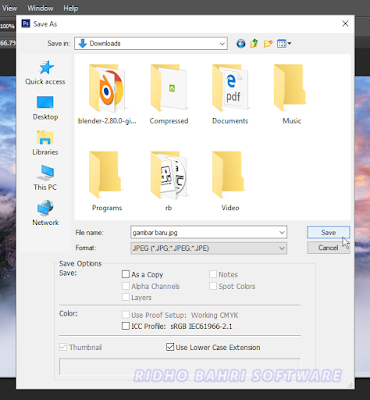370x400 pixels.
Task: Toggle the Alpha Channels checkbox
Action: (126, 286)
